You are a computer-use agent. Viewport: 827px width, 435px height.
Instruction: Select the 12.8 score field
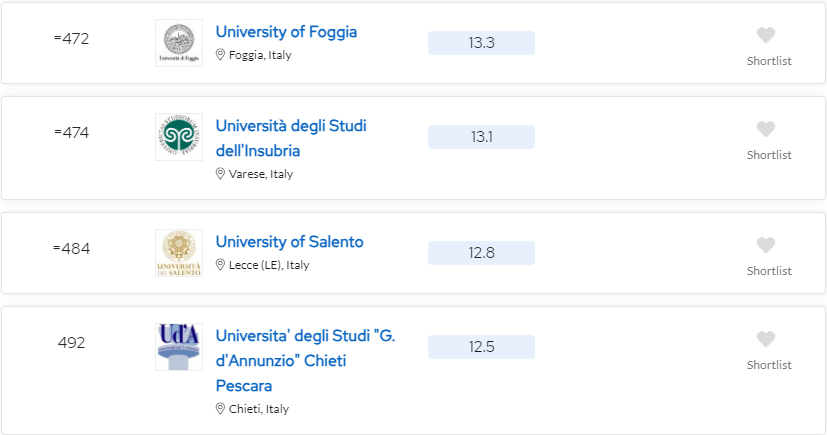[481, 253]
